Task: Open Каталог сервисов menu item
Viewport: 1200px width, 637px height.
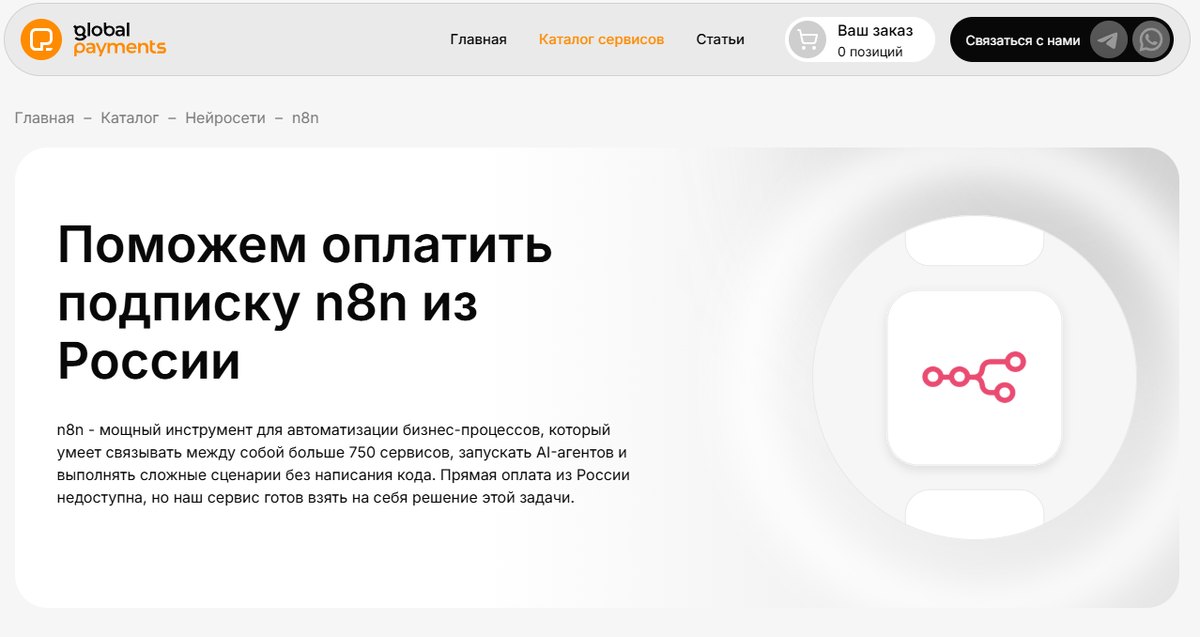Action: (x=601, y=40)
